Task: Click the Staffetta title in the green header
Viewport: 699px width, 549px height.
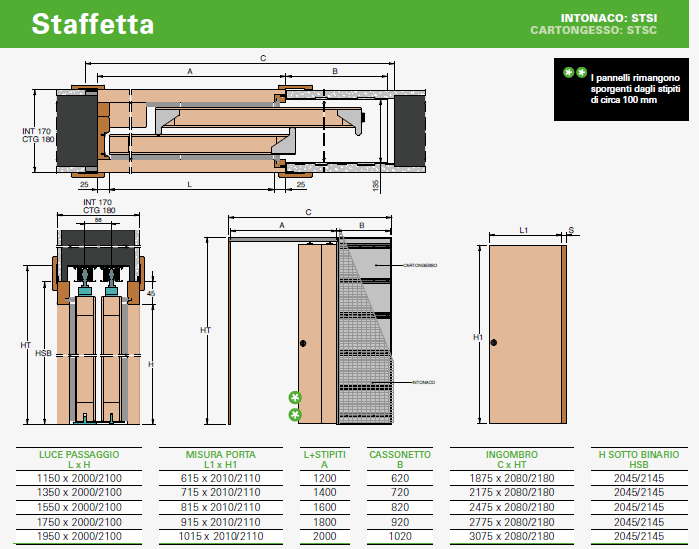Action: pos(92,25)
